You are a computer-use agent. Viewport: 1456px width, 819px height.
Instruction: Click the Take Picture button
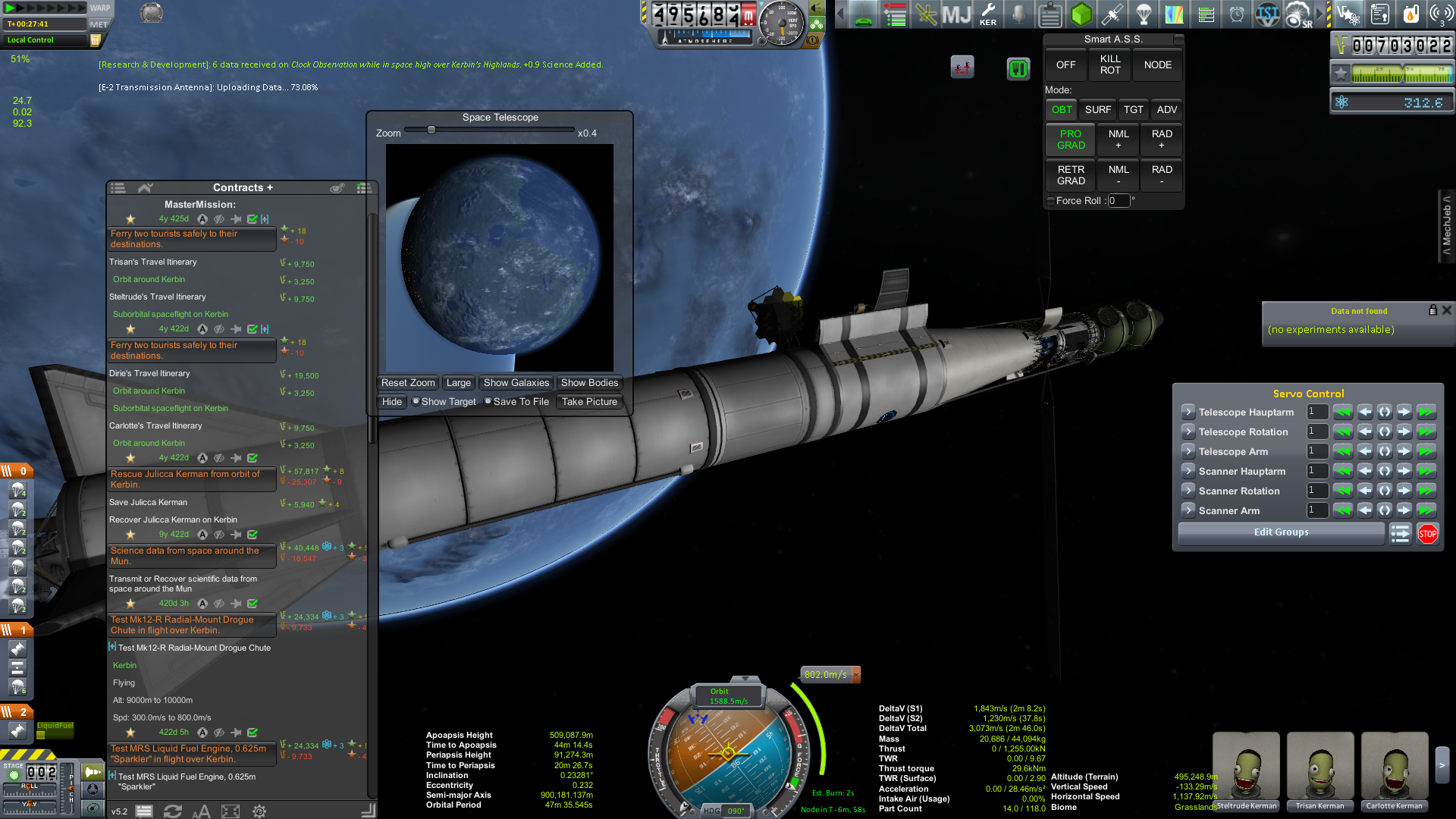(589, 402)
